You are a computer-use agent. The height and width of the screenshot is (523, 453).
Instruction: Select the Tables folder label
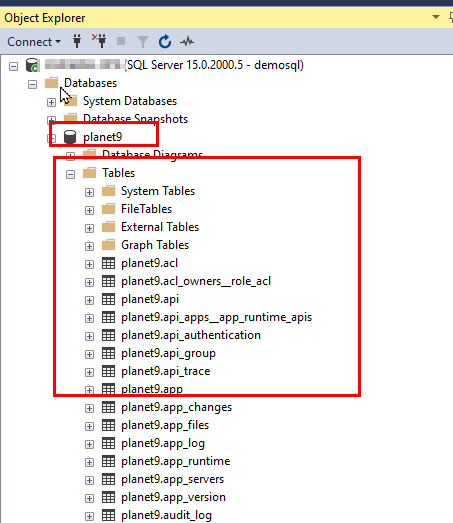(118, 173)
